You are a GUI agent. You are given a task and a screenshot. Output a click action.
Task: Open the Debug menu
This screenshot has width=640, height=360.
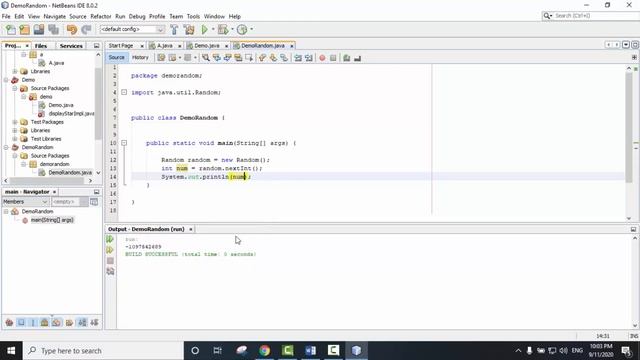137,16
